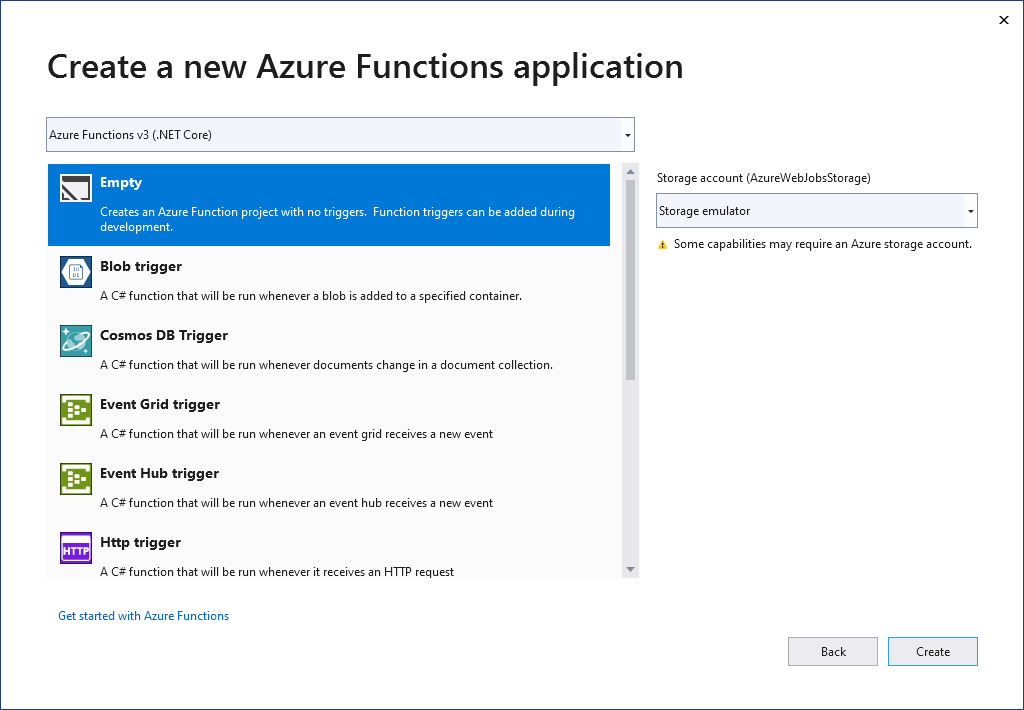Select the Event Hub trigger list entry
Image resolution: width=1024 pixels, height=710 pixels.
[x=300, y=485]
